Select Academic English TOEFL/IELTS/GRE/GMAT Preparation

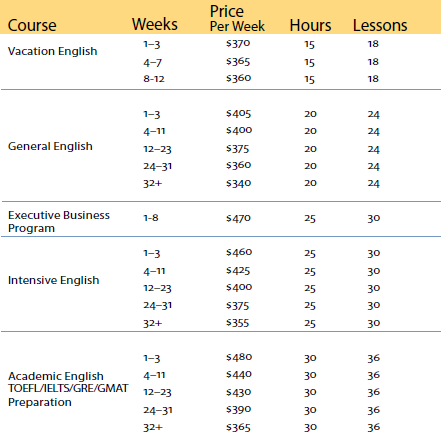click(x=68, y=389)
